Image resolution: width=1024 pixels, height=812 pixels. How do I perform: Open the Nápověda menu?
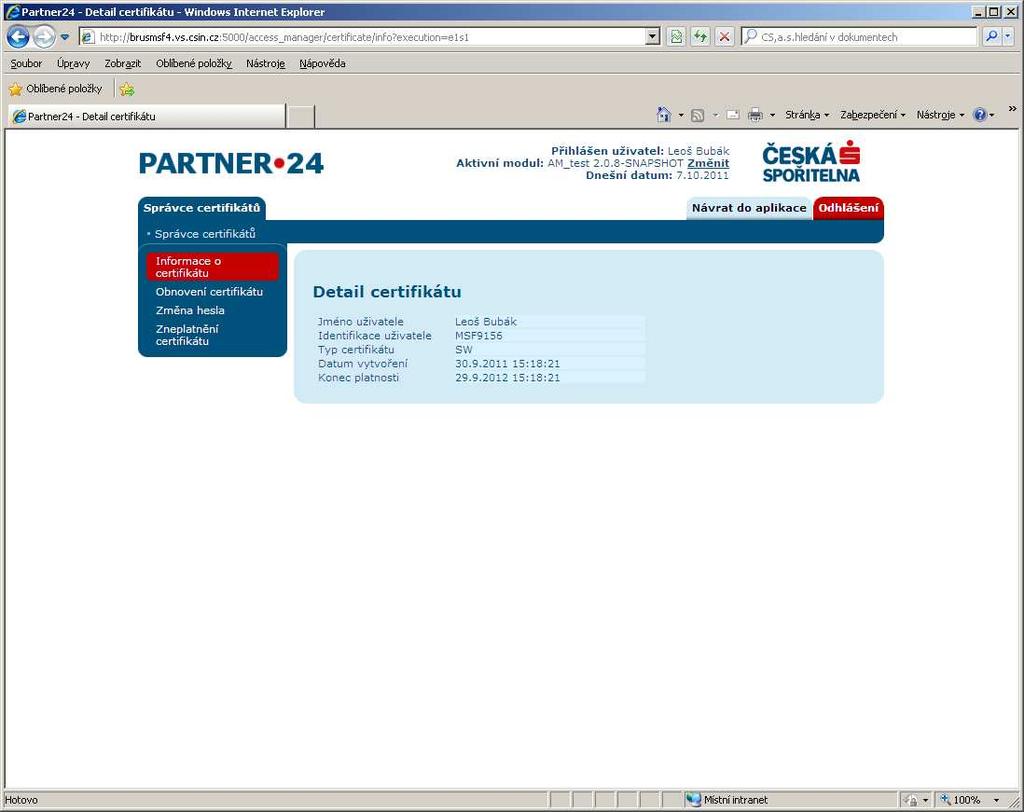click(323, 63)
